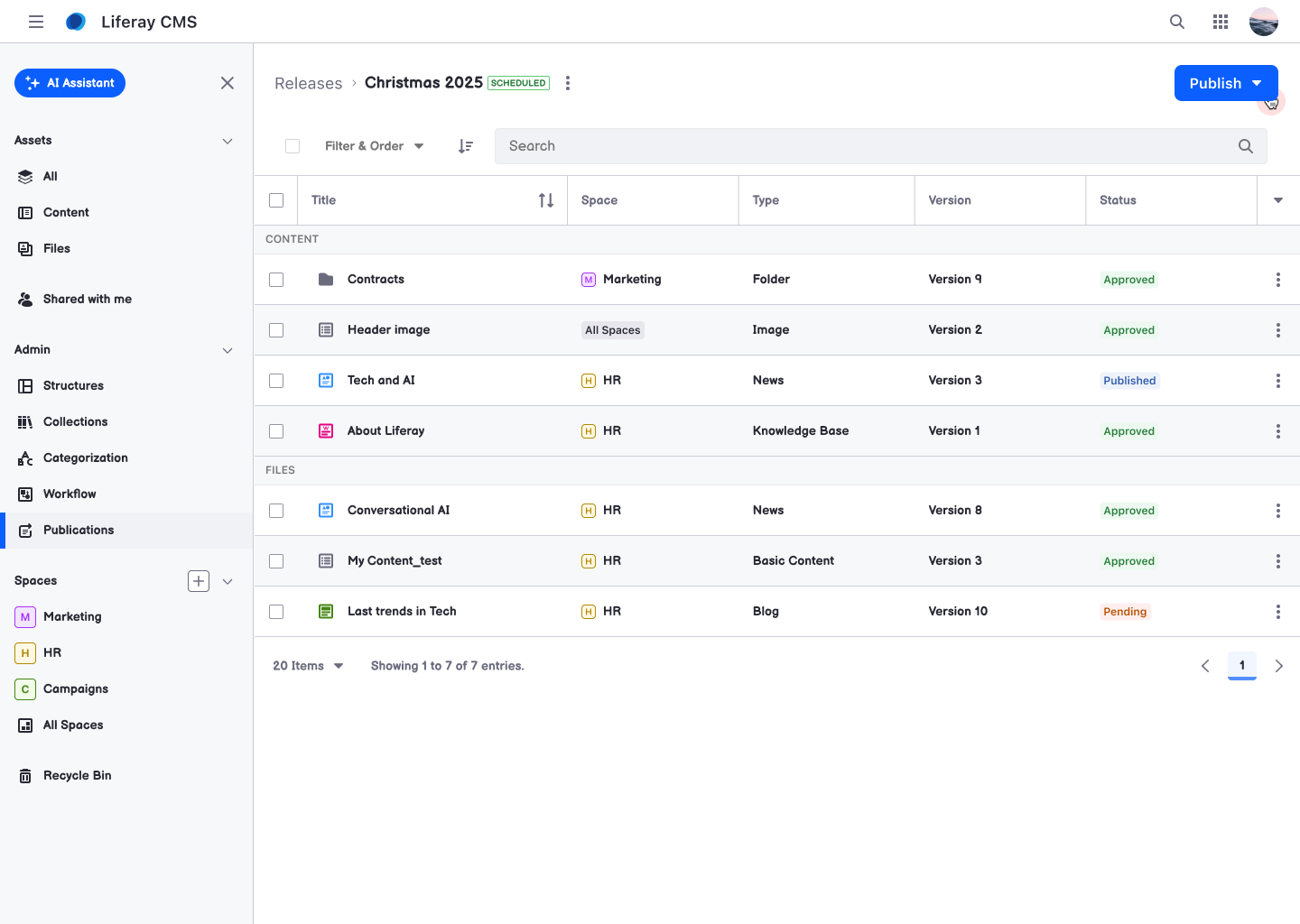Click the user avatar picture

(1263, 22)
